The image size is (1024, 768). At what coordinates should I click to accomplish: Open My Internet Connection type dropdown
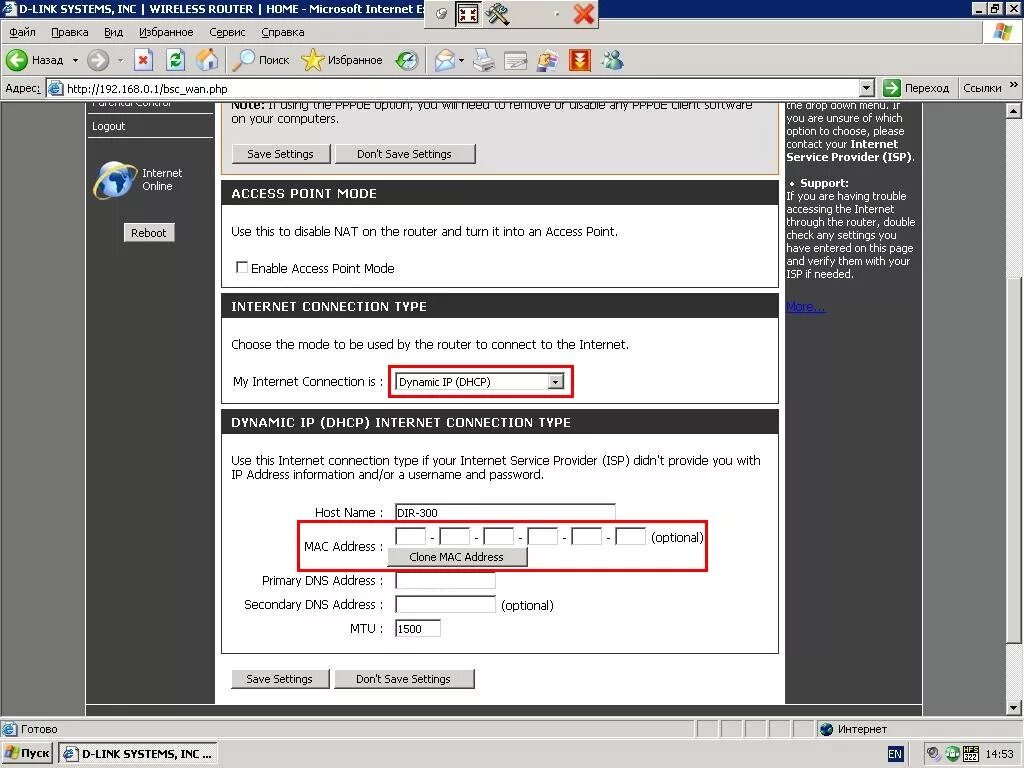point(479,382)
